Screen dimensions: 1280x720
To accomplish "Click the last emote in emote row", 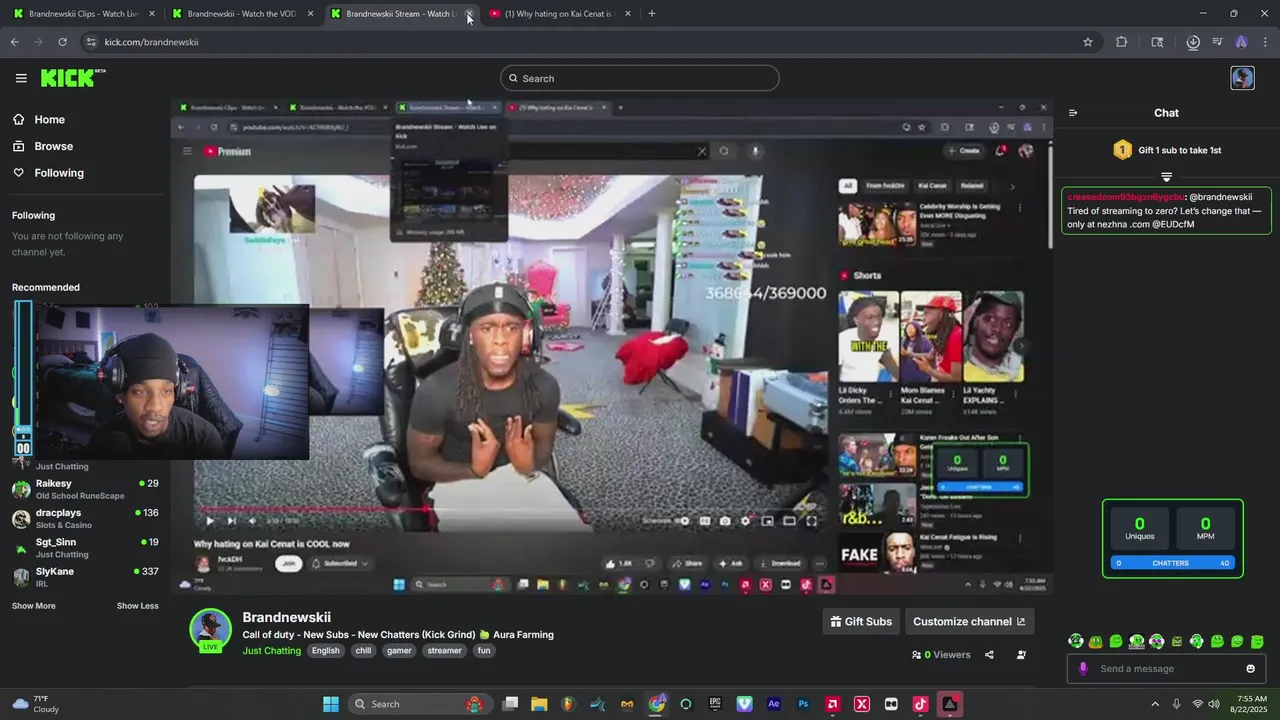I will click(x=1257, y=641).
